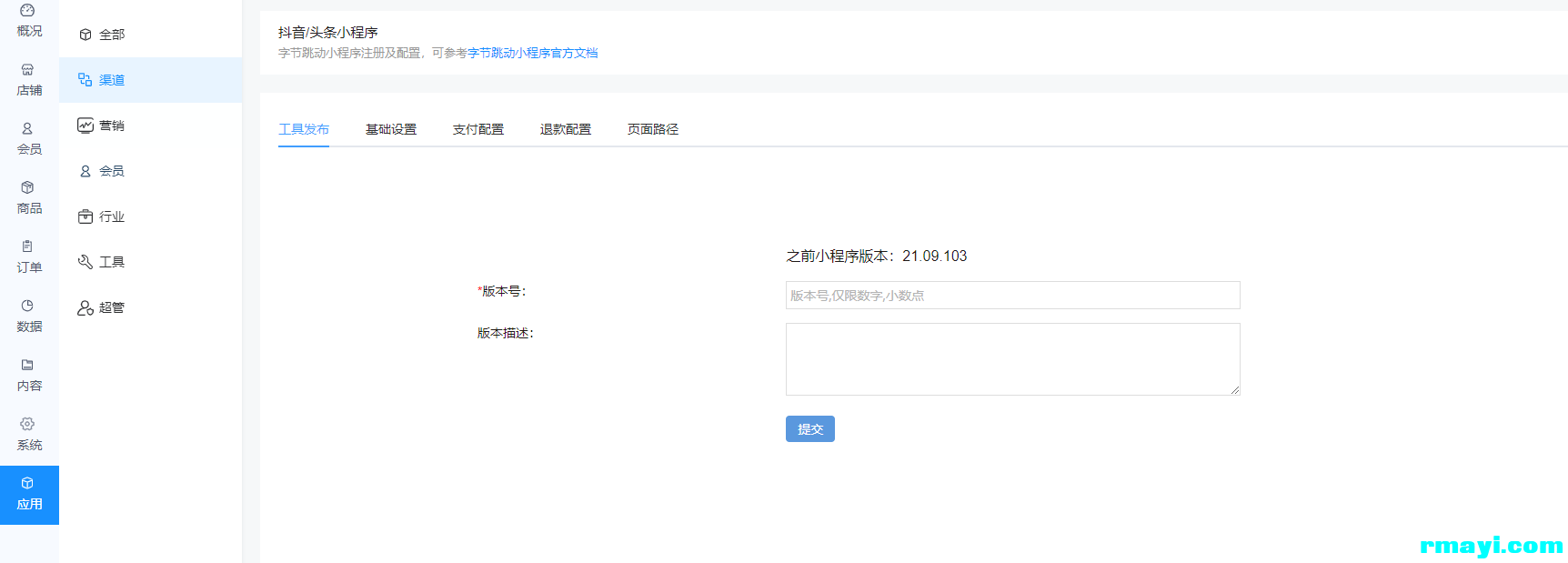Open the 数据 data sidebar icon

coord(27,307)
